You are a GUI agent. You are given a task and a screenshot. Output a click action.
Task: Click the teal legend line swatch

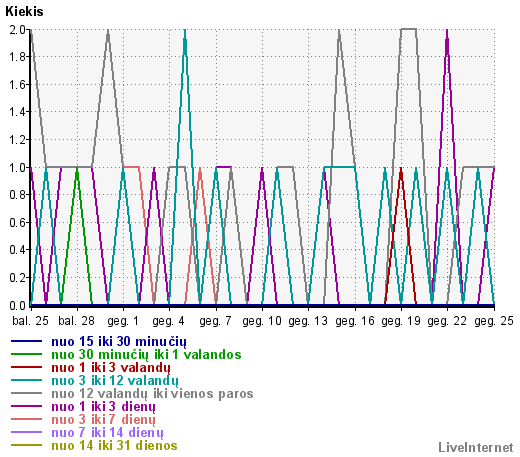[26, 380]
